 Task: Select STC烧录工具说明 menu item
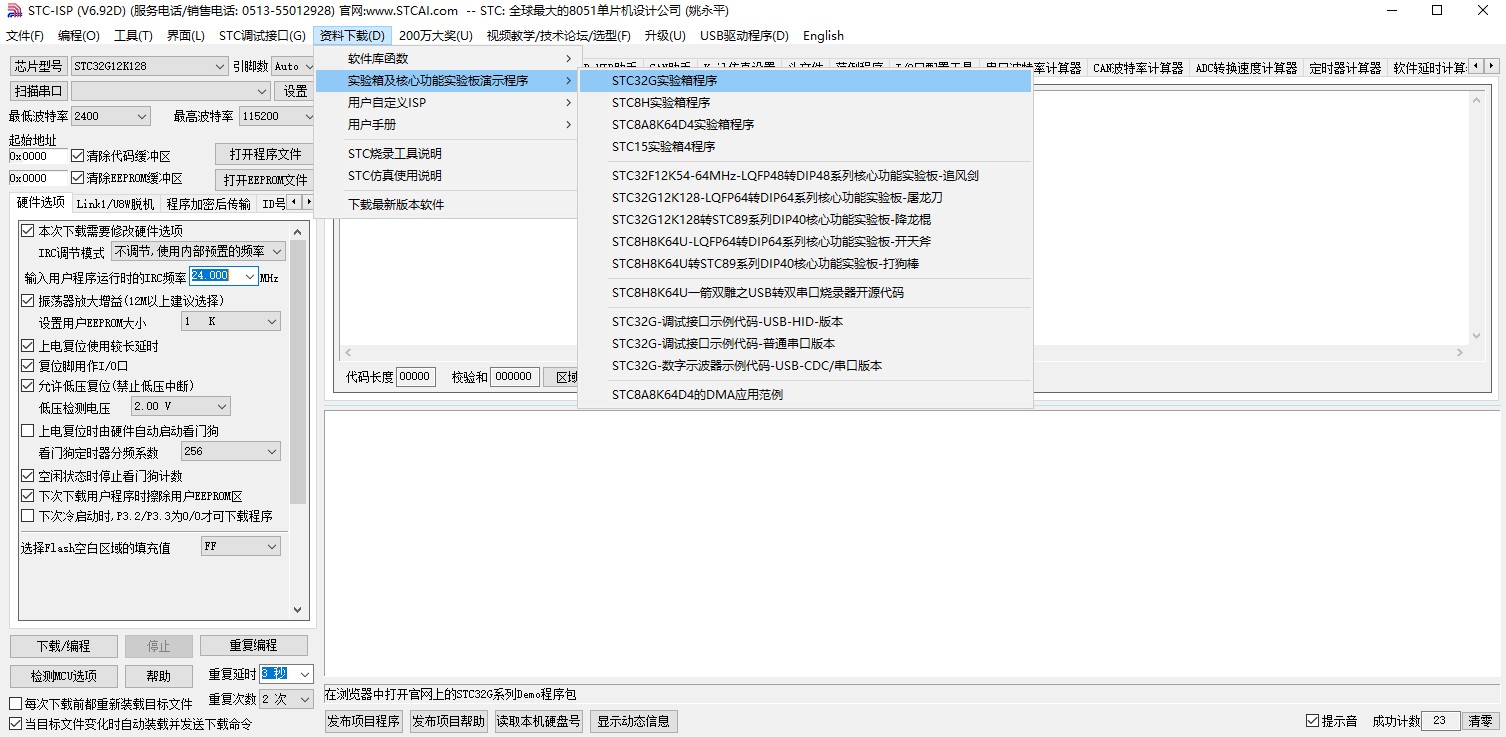click(446, 154)
